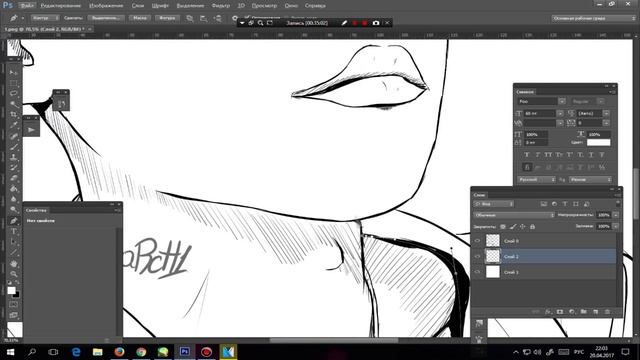This screenshot has width=640, height=360.
Task: Toggle underline in Character panel
Action: pyautogui.click(x=591, y=155)
